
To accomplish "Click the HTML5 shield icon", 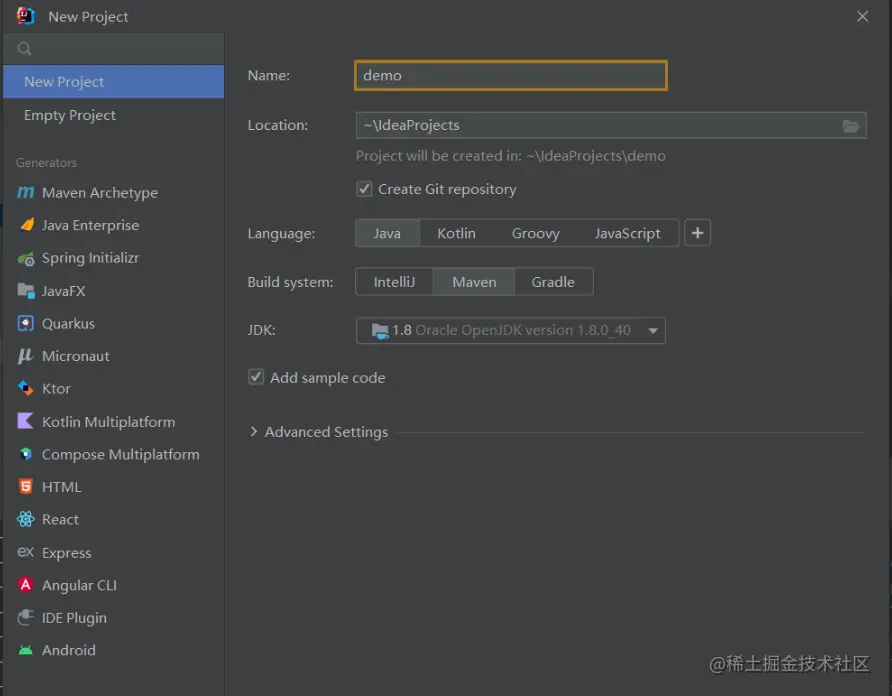I will 26,487.
